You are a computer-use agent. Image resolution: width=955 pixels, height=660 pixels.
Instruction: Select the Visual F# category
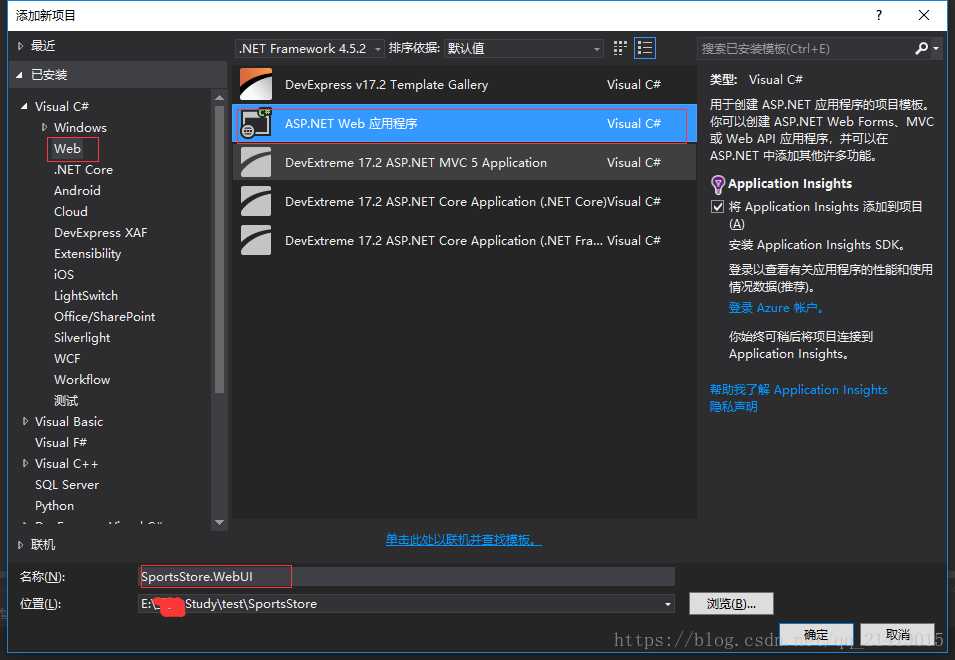(x=61, y=443)
